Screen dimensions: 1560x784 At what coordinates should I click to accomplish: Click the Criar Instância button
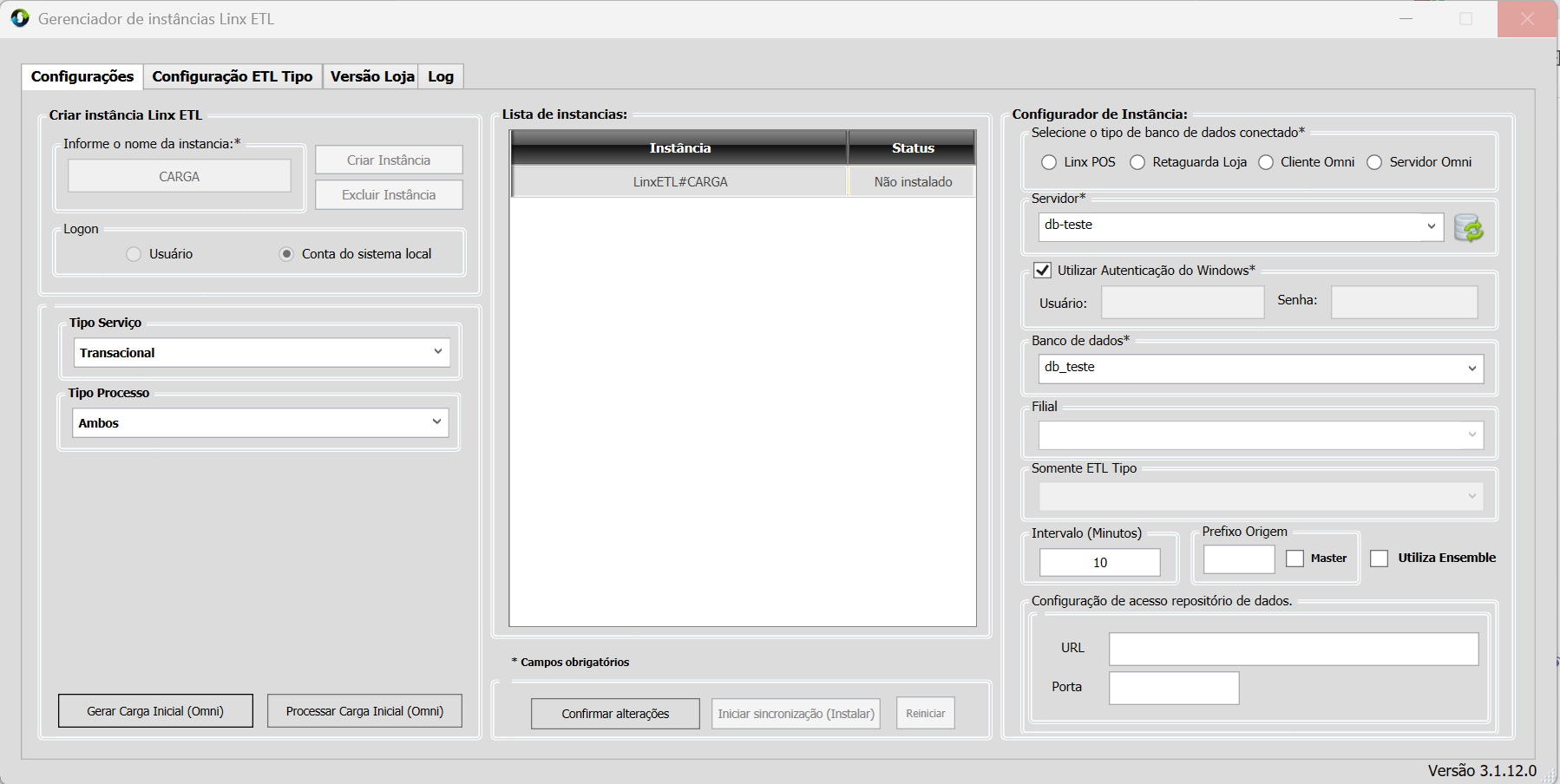point(389,160)
